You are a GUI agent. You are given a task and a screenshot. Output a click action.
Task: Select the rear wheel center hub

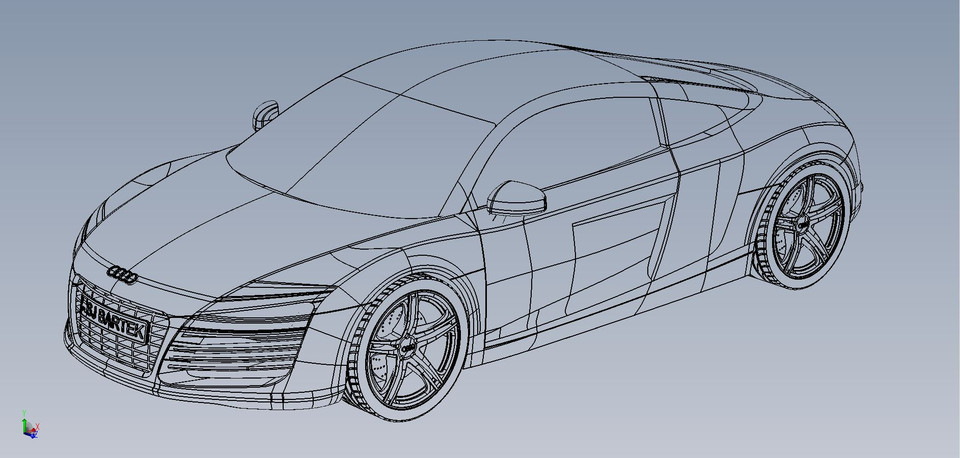[x=803, y=225]
